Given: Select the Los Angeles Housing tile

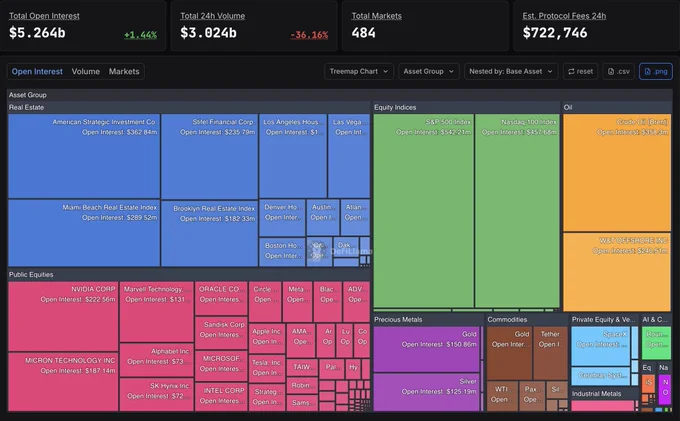Looking at the screenshot, I should 293,156.
